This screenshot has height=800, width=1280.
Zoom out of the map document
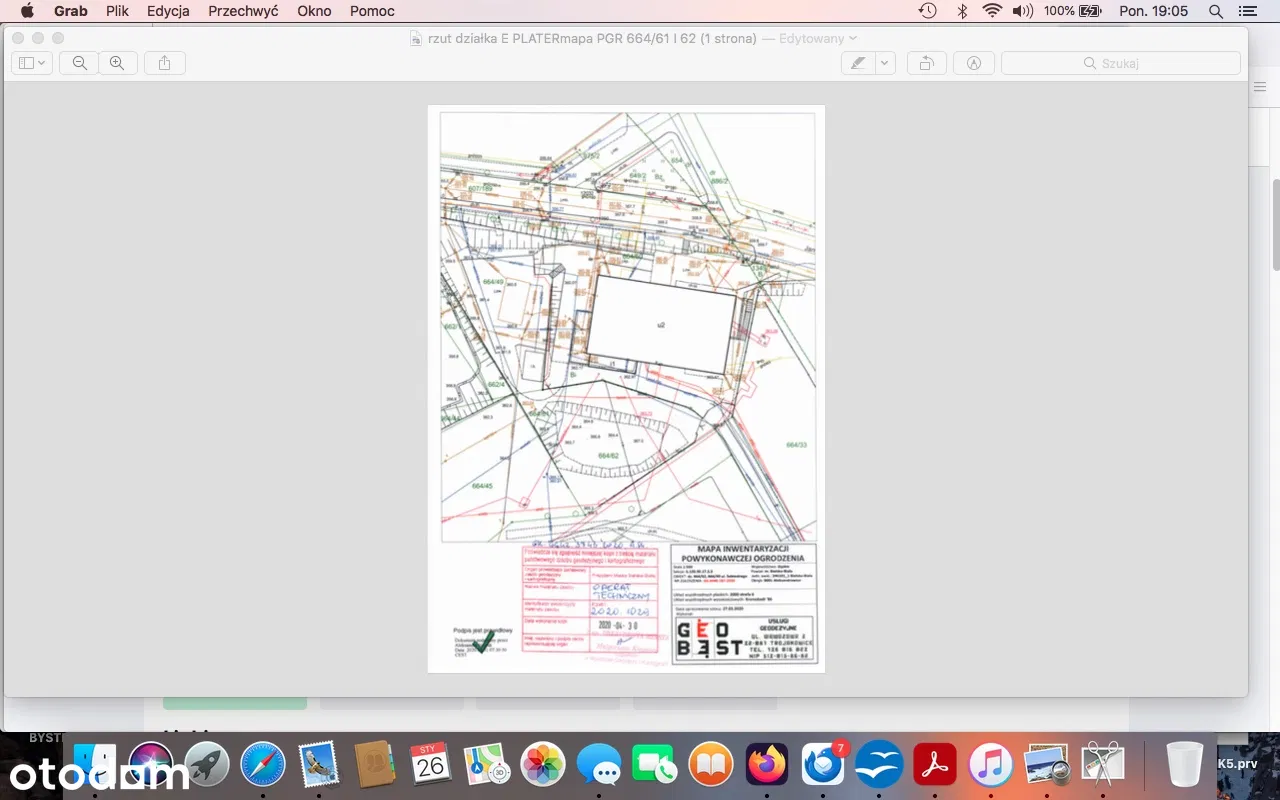[80, 63]
